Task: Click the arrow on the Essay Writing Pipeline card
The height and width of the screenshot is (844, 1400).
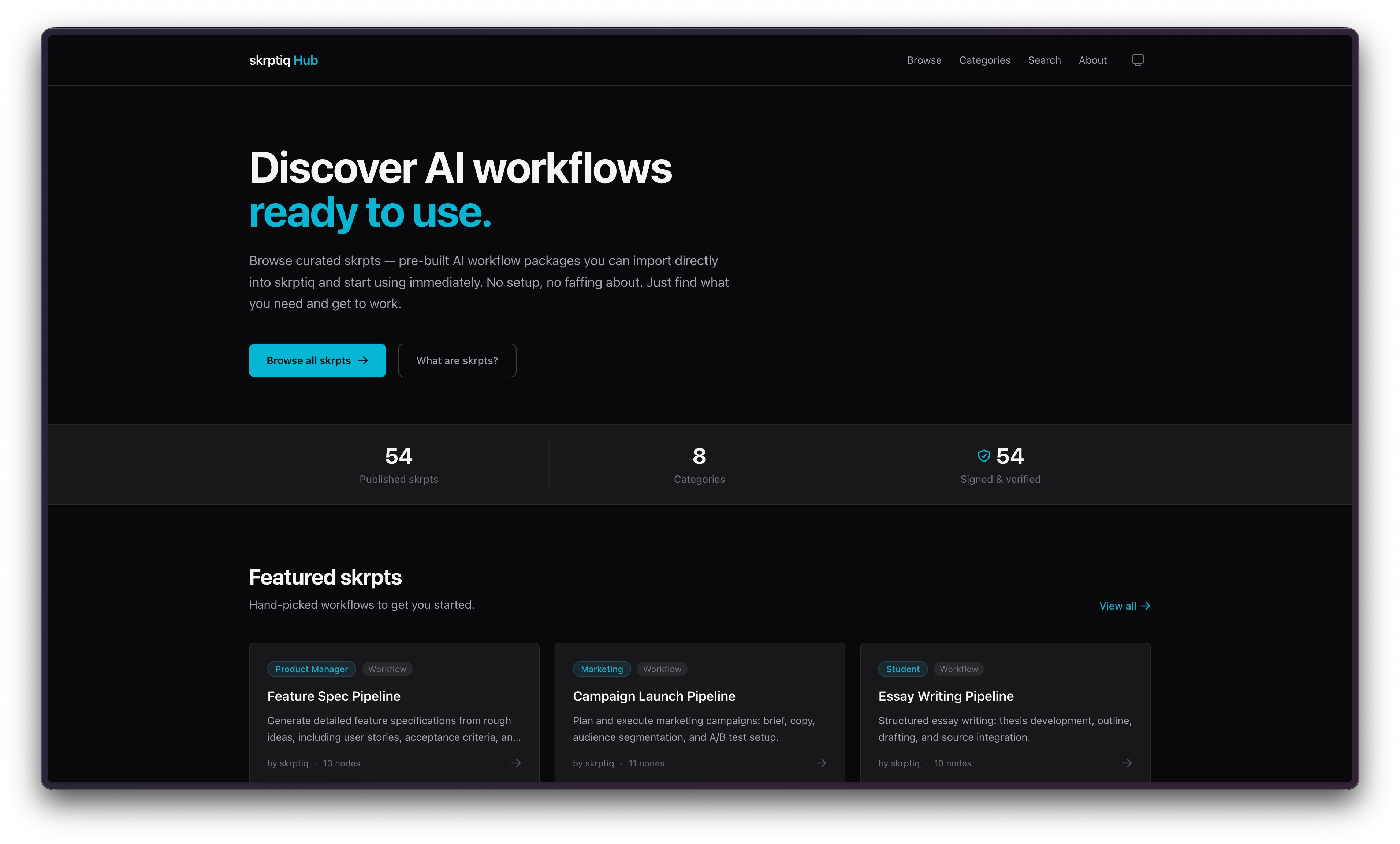Action: 1127,763
